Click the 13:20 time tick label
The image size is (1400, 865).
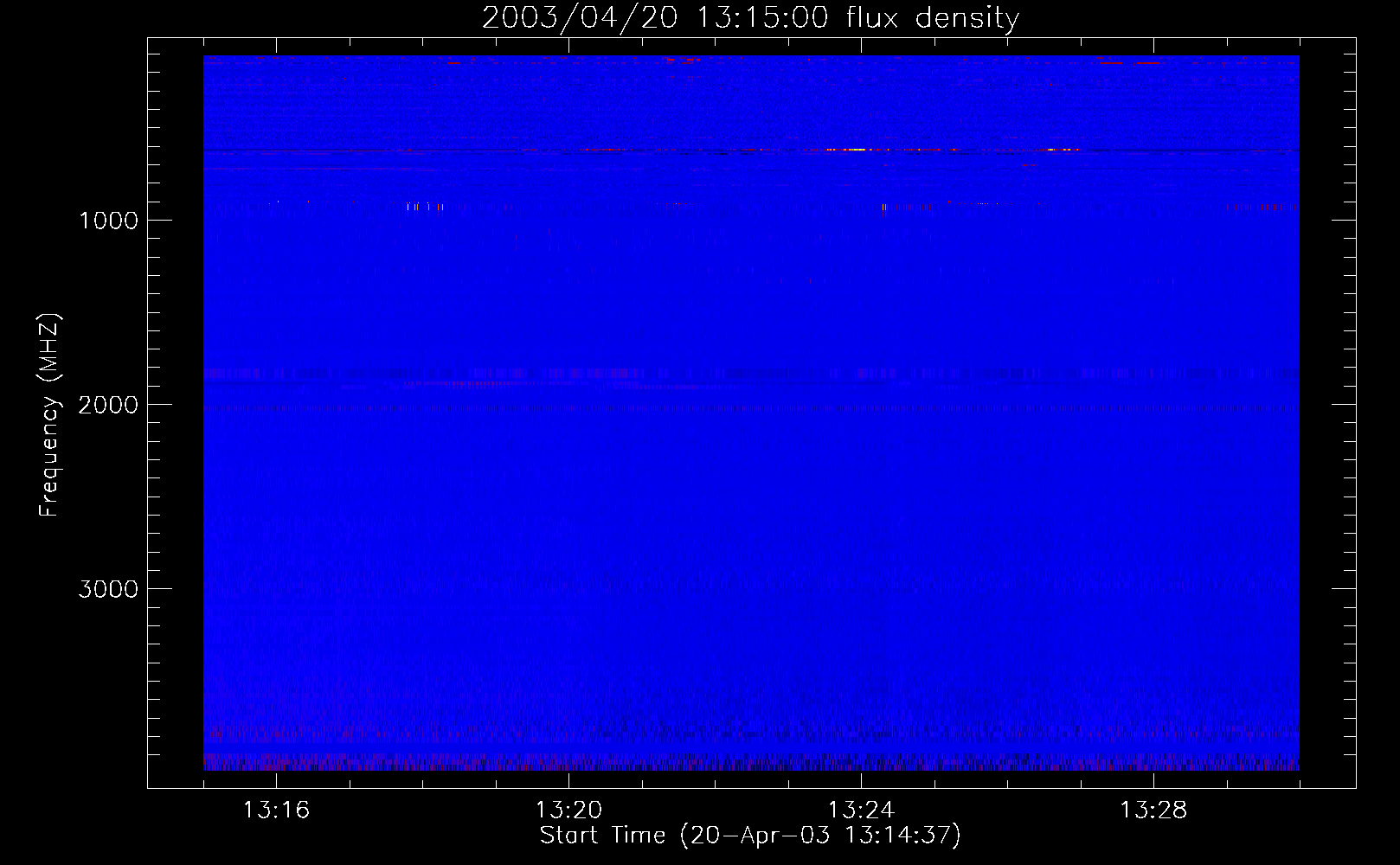[568, 810]
